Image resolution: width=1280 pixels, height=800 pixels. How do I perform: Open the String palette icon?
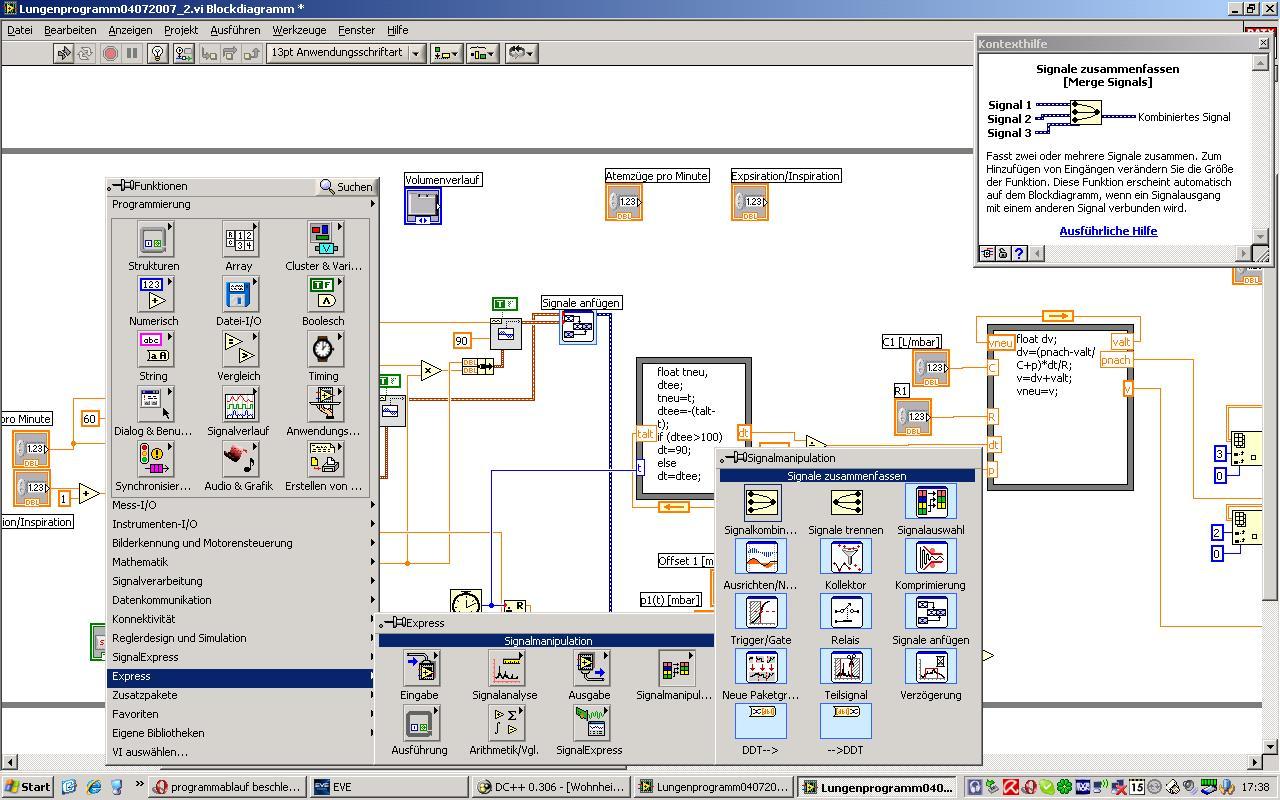tap(154, 350)
